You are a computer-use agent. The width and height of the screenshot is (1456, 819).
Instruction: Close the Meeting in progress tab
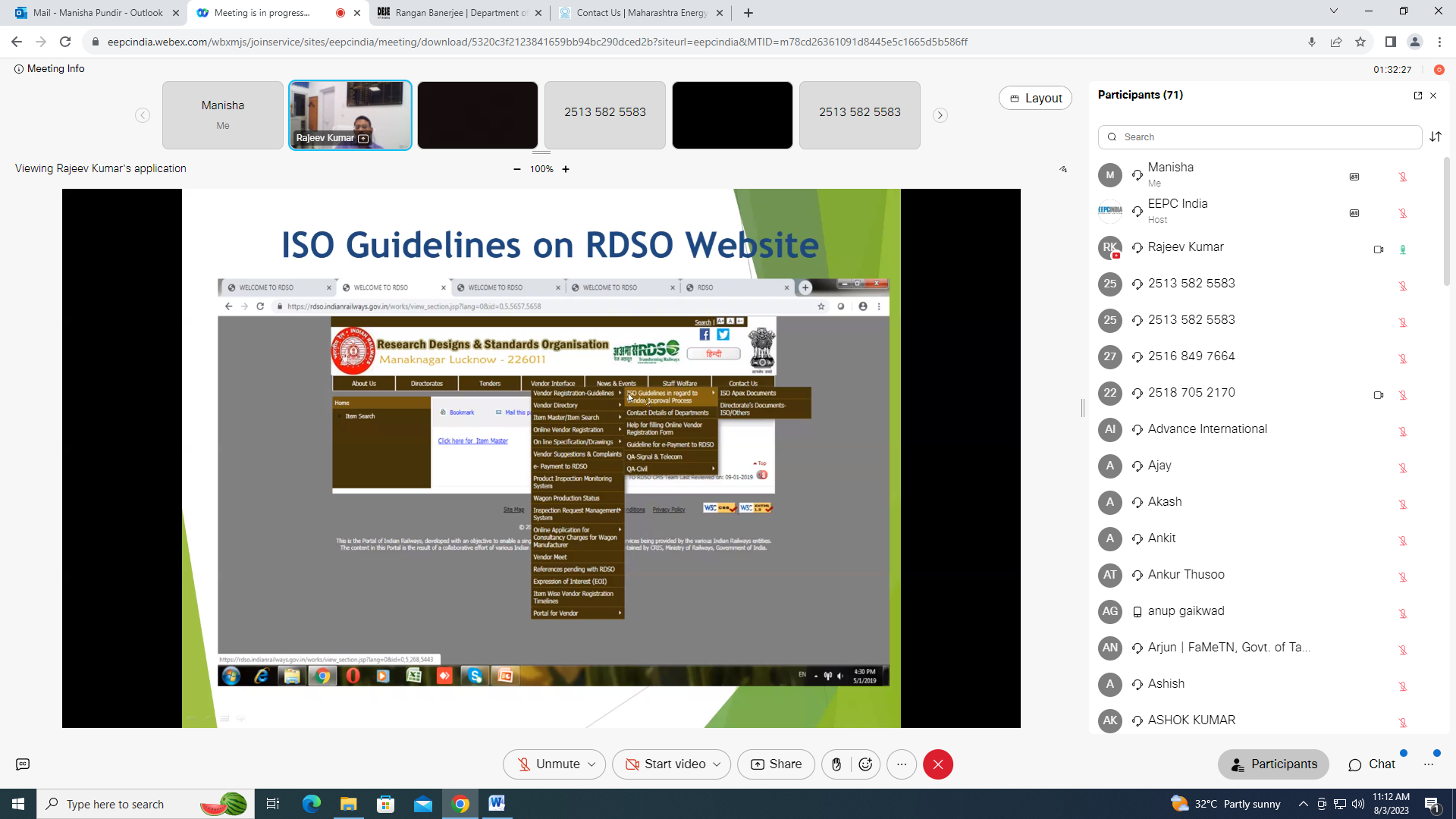357,13
